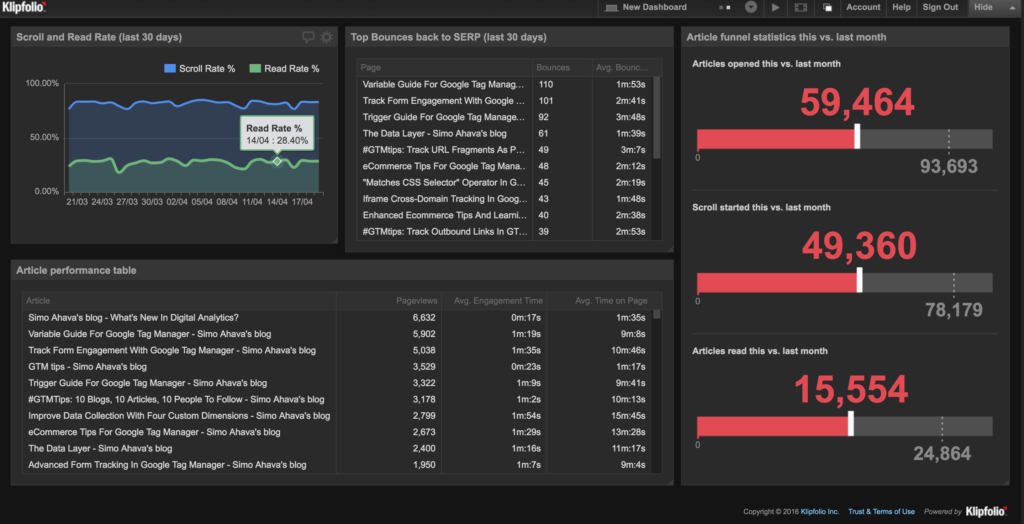Start the dashboard play slideshow
1024x524 pixels.
pos(775,7)
